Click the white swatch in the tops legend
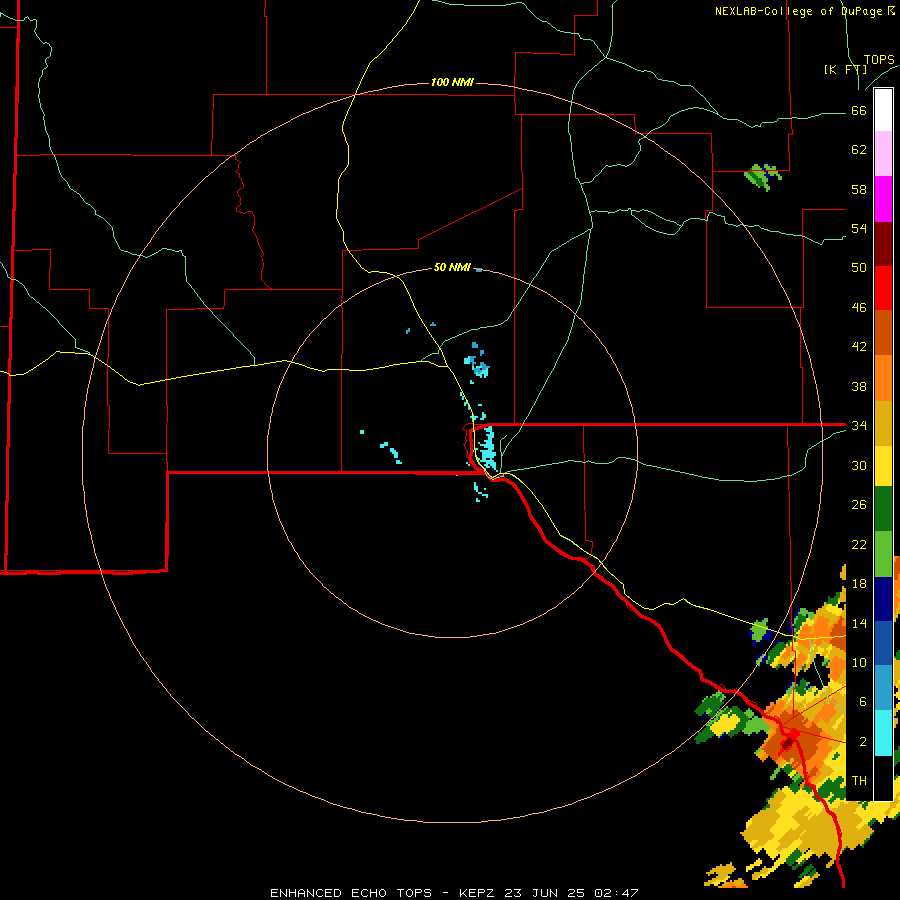The image size is (900, 900). (883, 110)
